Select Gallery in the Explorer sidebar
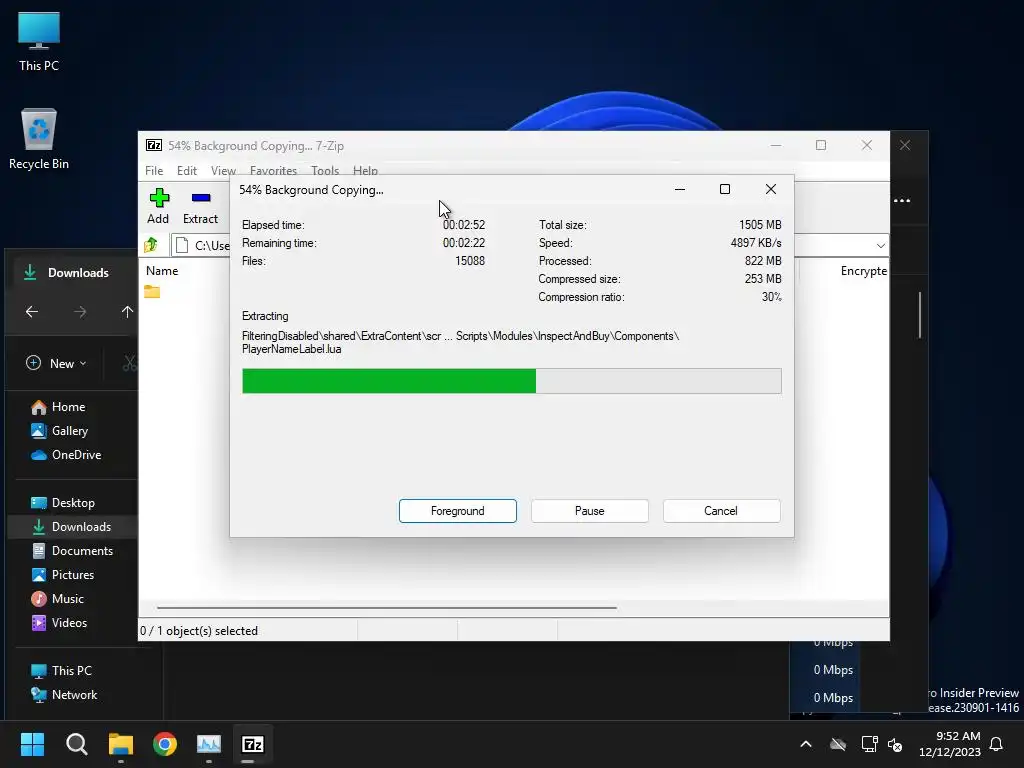1024x768 pixels. [69, 431]
